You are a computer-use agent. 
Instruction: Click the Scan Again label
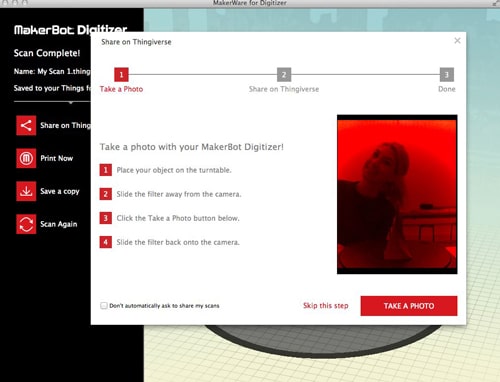(x=59, y=224)
